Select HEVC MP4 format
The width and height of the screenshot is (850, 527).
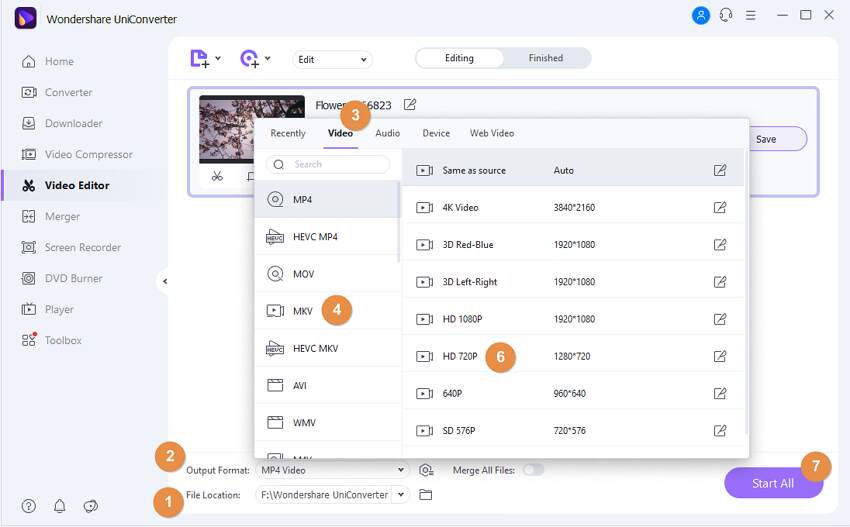[x=327, y=237]
